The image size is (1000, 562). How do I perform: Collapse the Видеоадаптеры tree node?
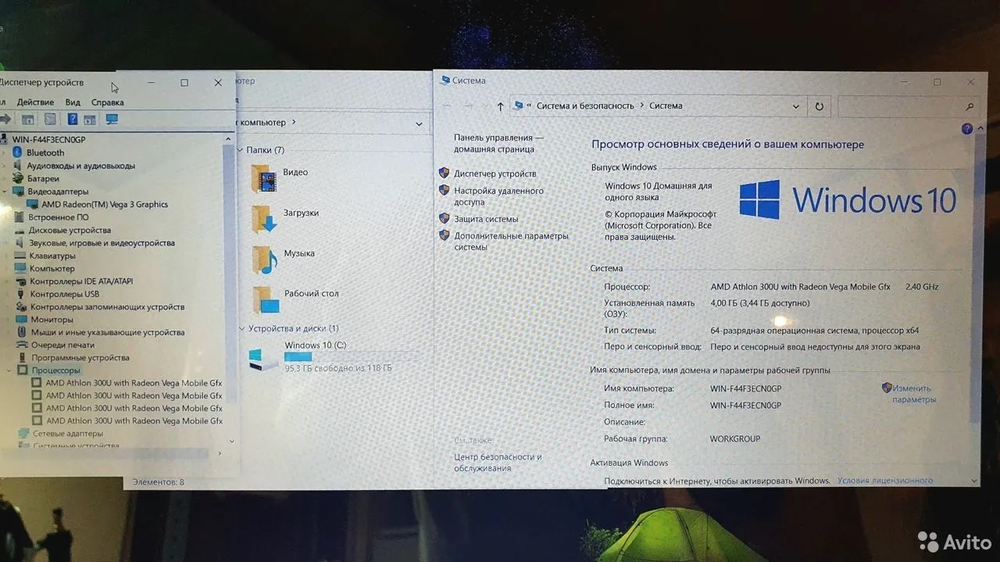pos(5,191)
